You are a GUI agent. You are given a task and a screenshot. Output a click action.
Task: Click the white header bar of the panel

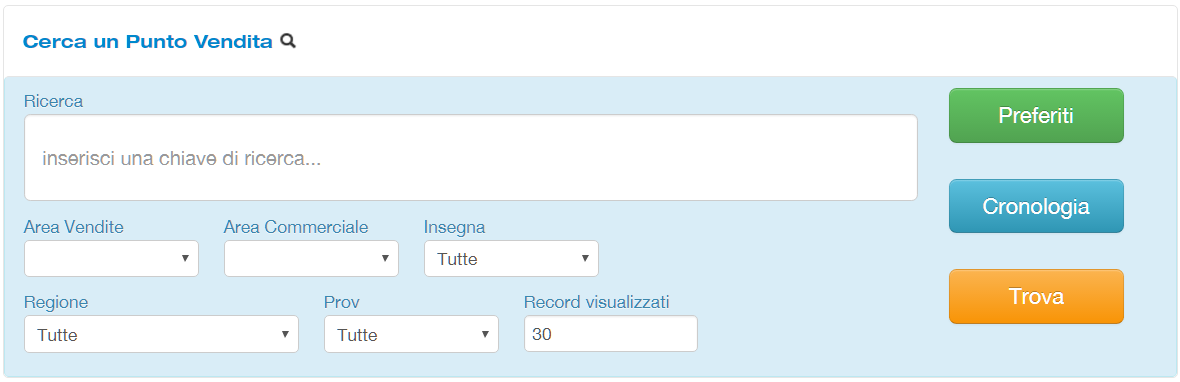(590, 41)
